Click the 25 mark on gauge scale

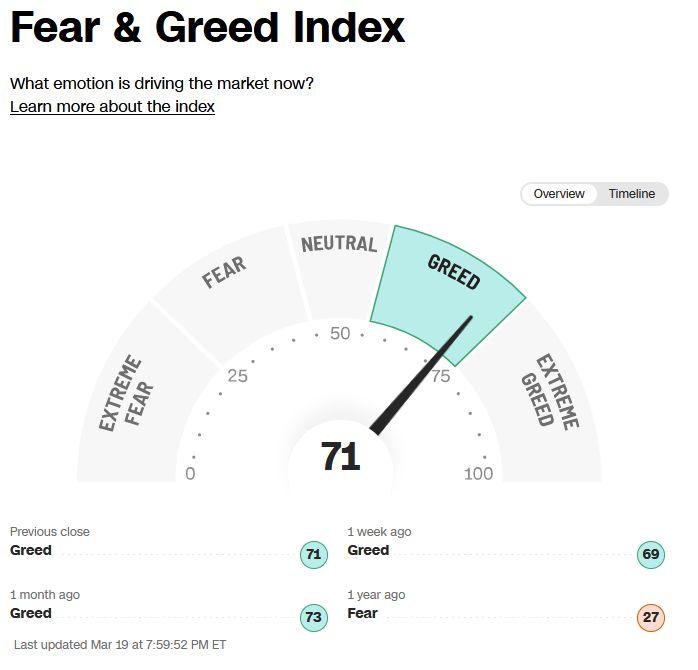click(x=237, y=376)
